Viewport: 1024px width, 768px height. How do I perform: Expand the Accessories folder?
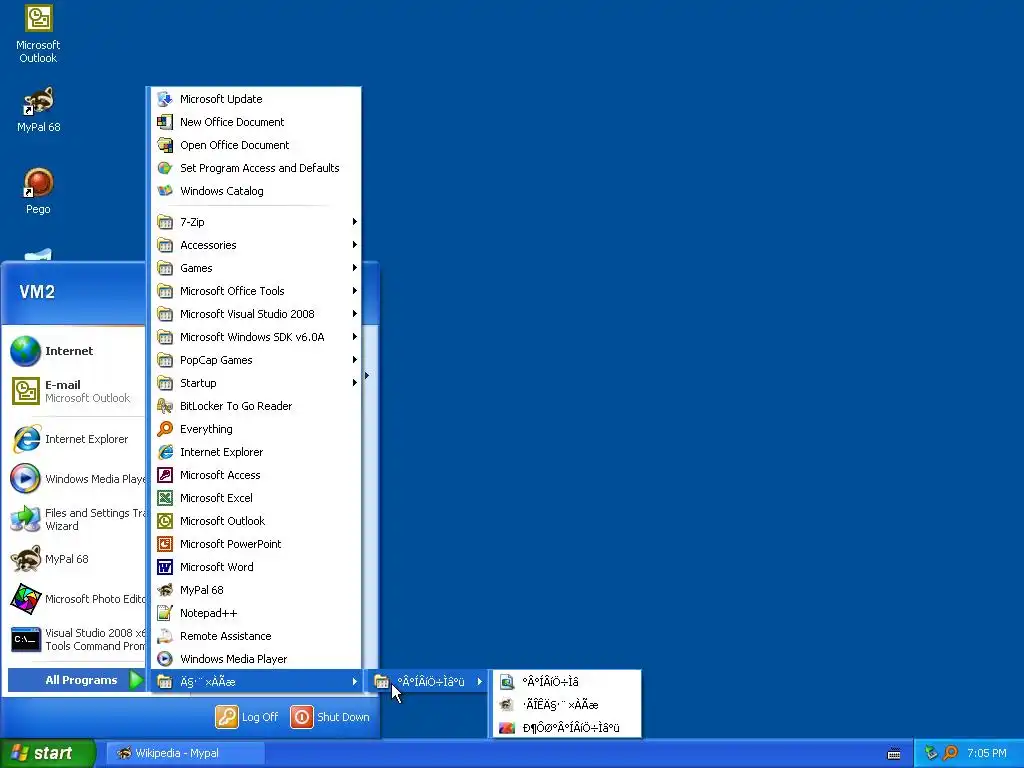click(x=256, y=245)
